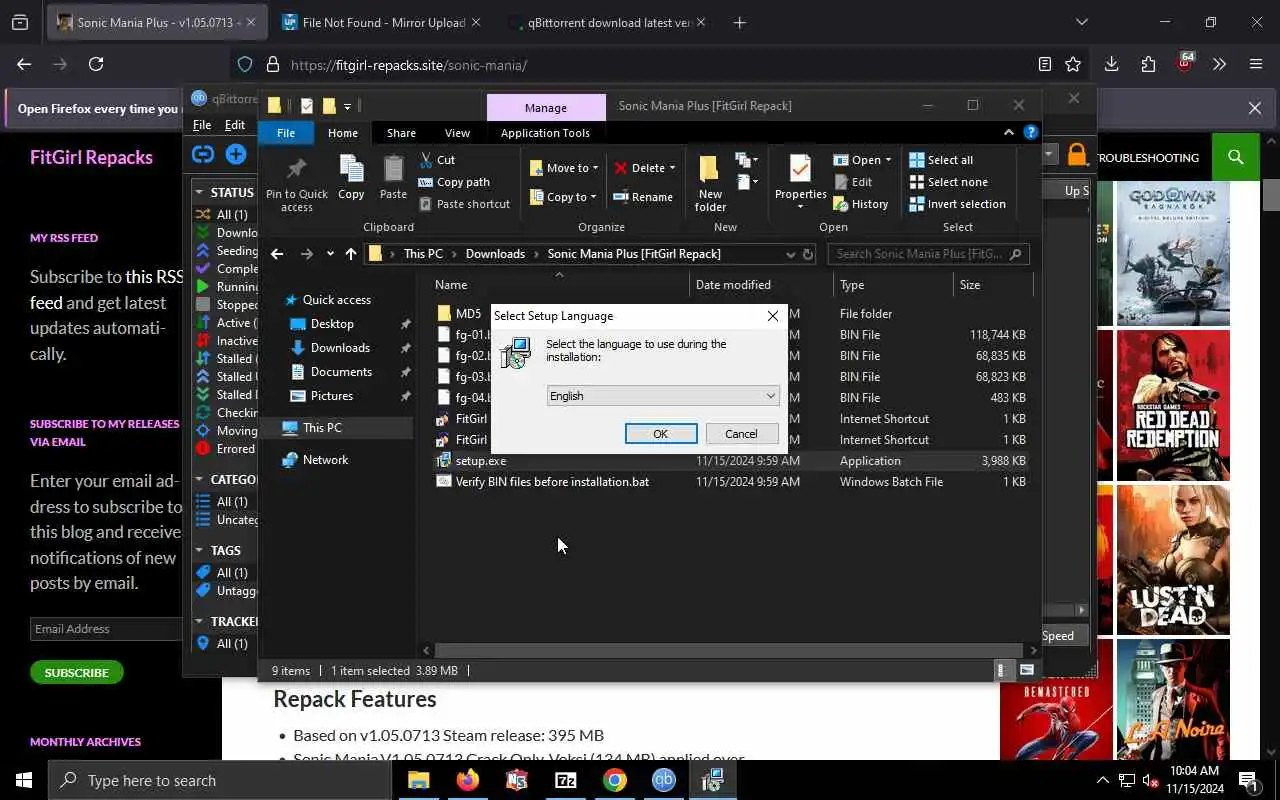The image size is (1280, 800).
Task: Click the Email Address field
Action: 106,629
